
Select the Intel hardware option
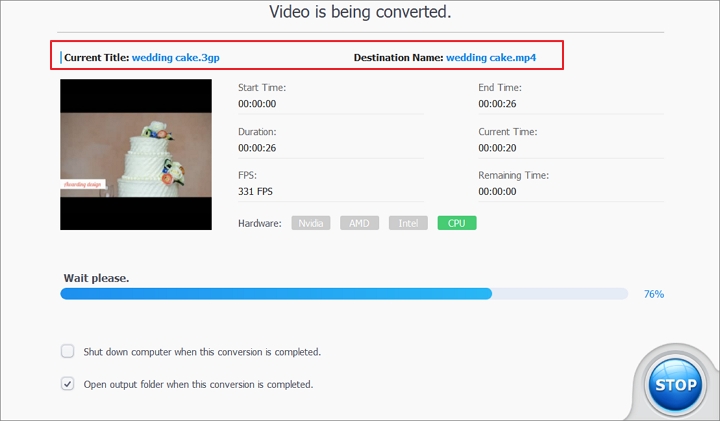pyautogui.click(x=408, y=223)
